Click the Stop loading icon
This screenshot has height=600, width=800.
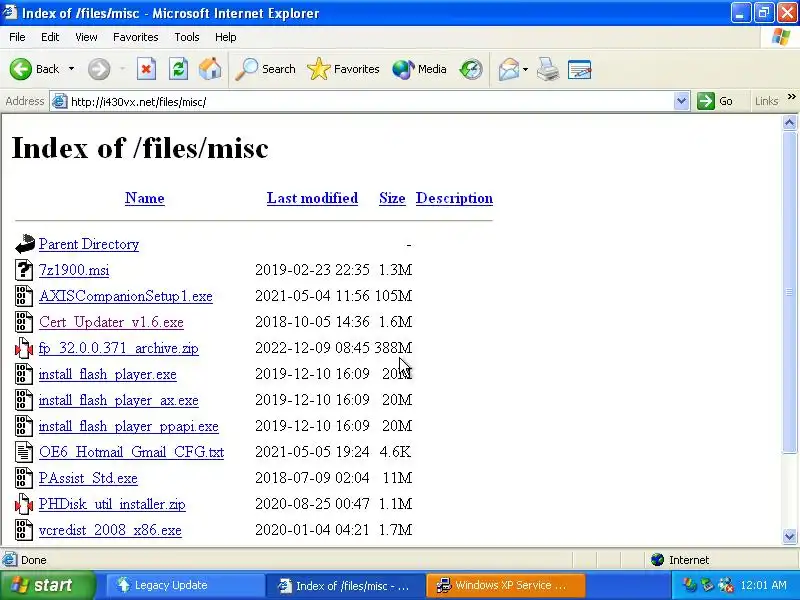click(x=146, y=69)
